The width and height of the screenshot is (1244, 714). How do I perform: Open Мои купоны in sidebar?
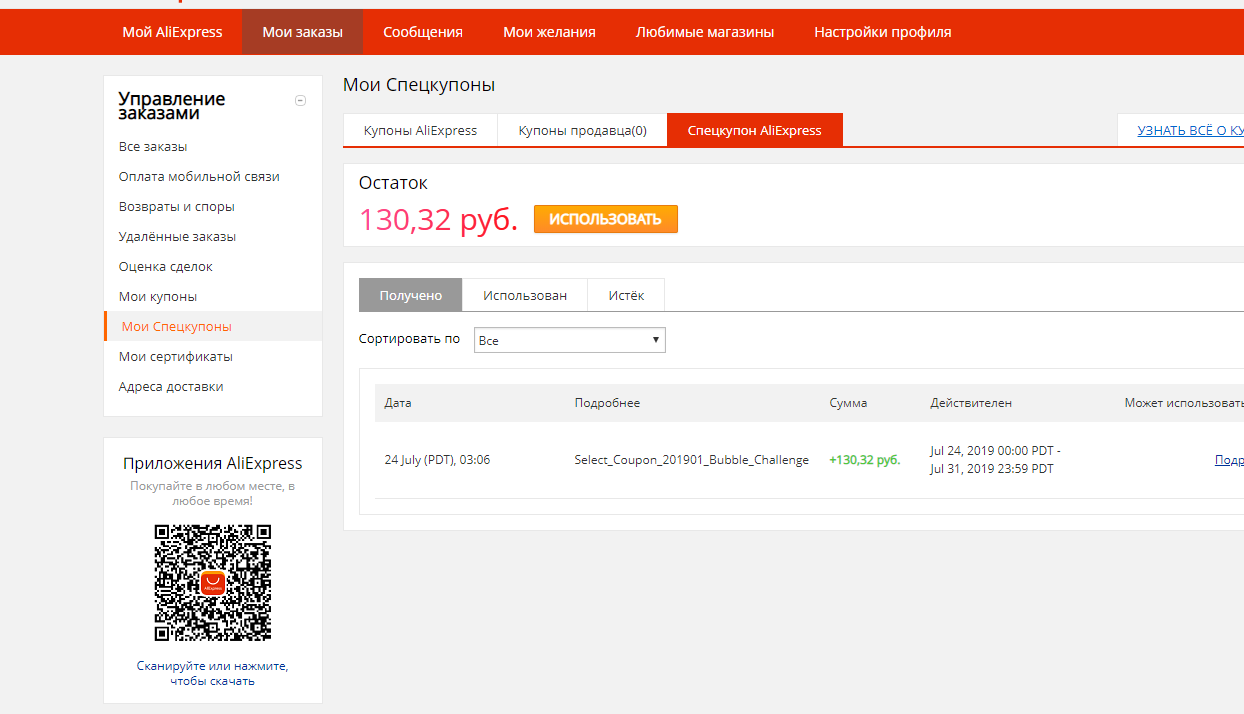(x=158, y=297)
